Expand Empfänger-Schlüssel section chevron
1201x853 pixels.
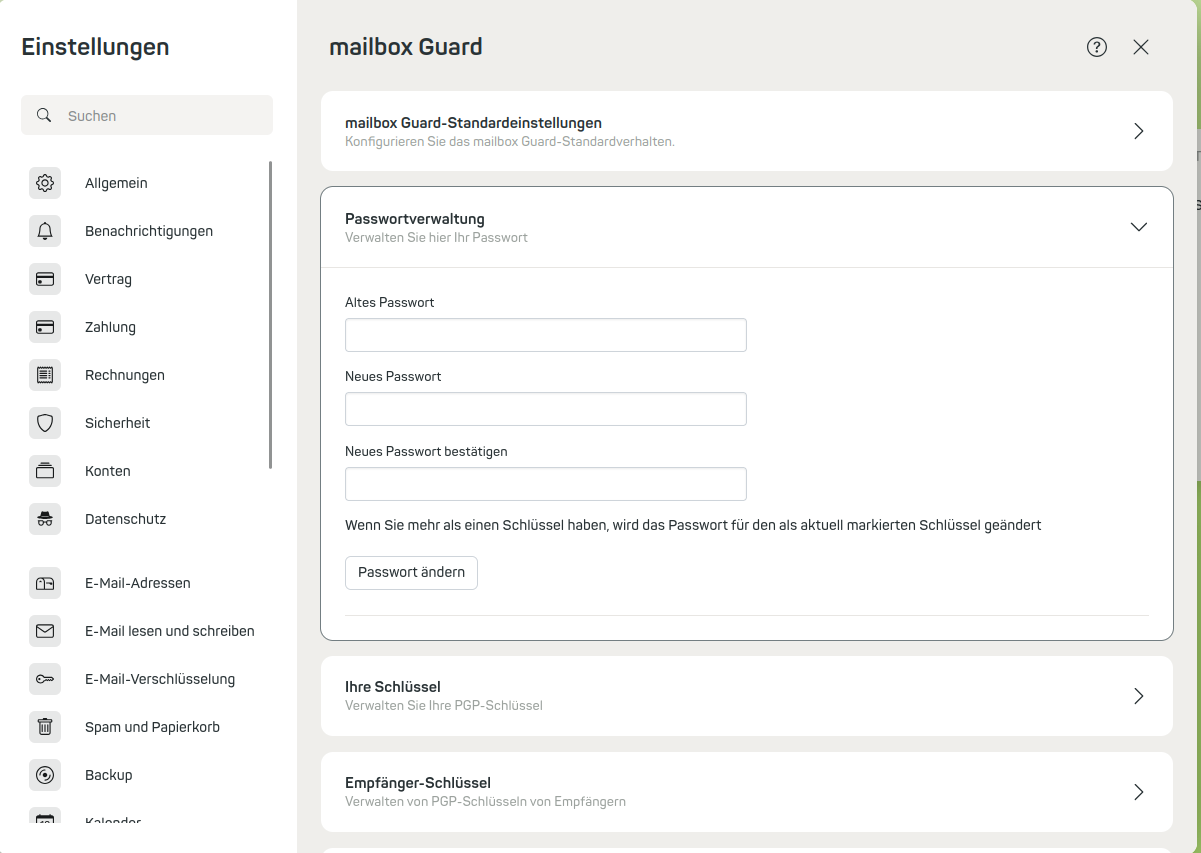click(1138, 792)
